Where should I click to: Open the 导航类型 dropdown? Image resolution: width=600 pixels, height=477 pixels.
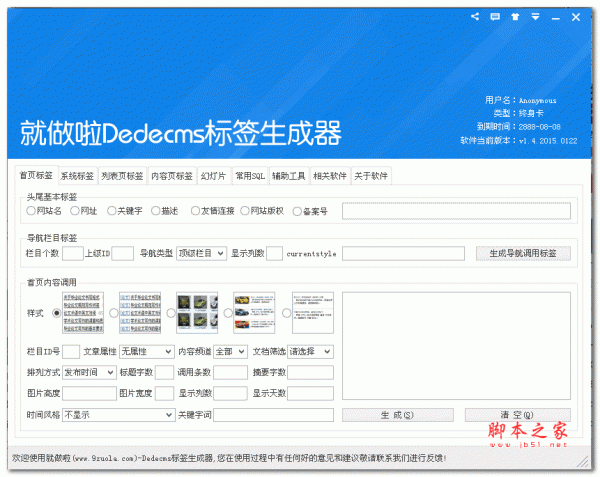tap(201, 253)
